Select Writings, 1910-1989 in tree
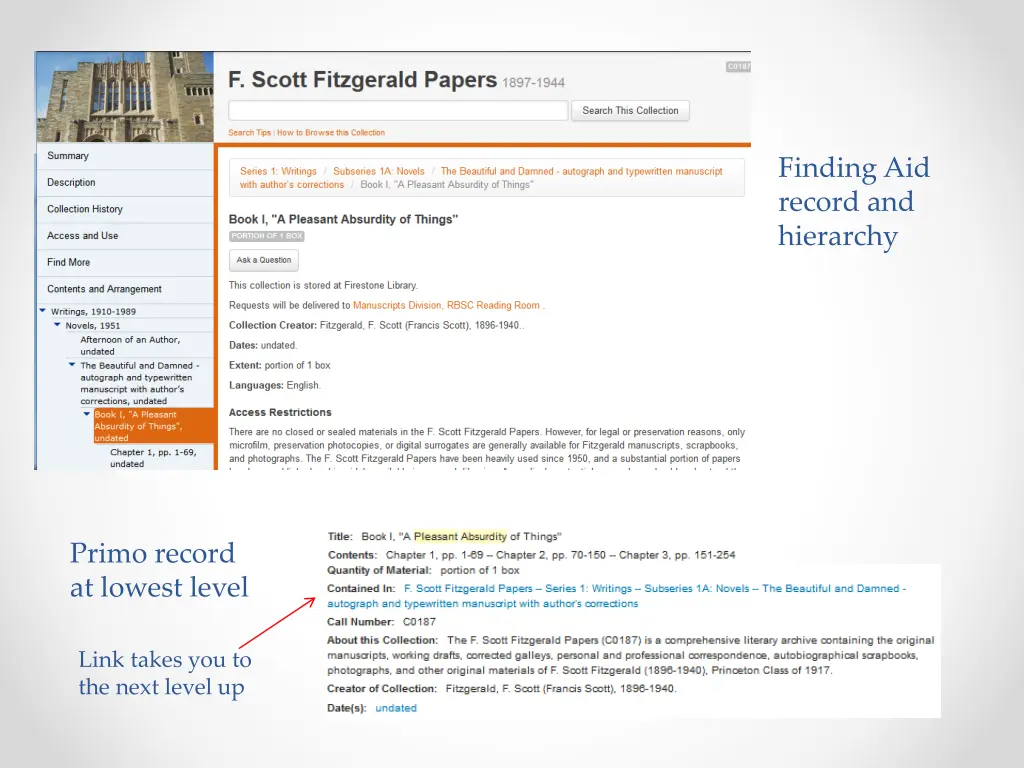1024x768 pixels. click(93, 312)
